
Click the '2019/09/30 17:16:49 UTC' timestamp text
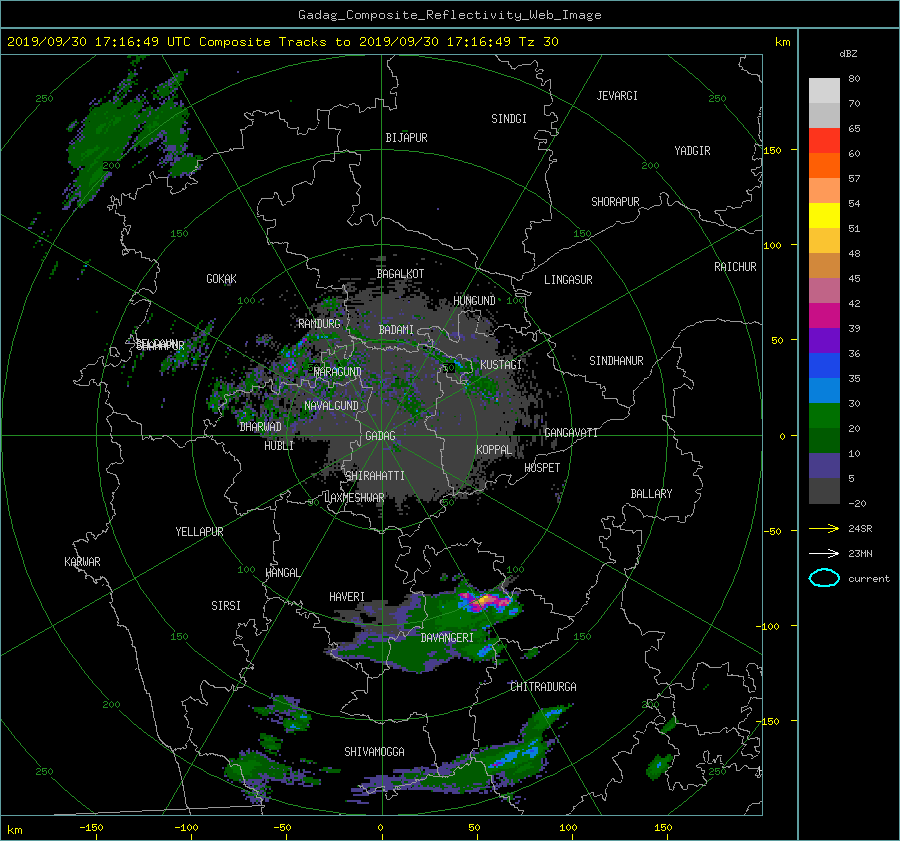[x=99, y=42]
